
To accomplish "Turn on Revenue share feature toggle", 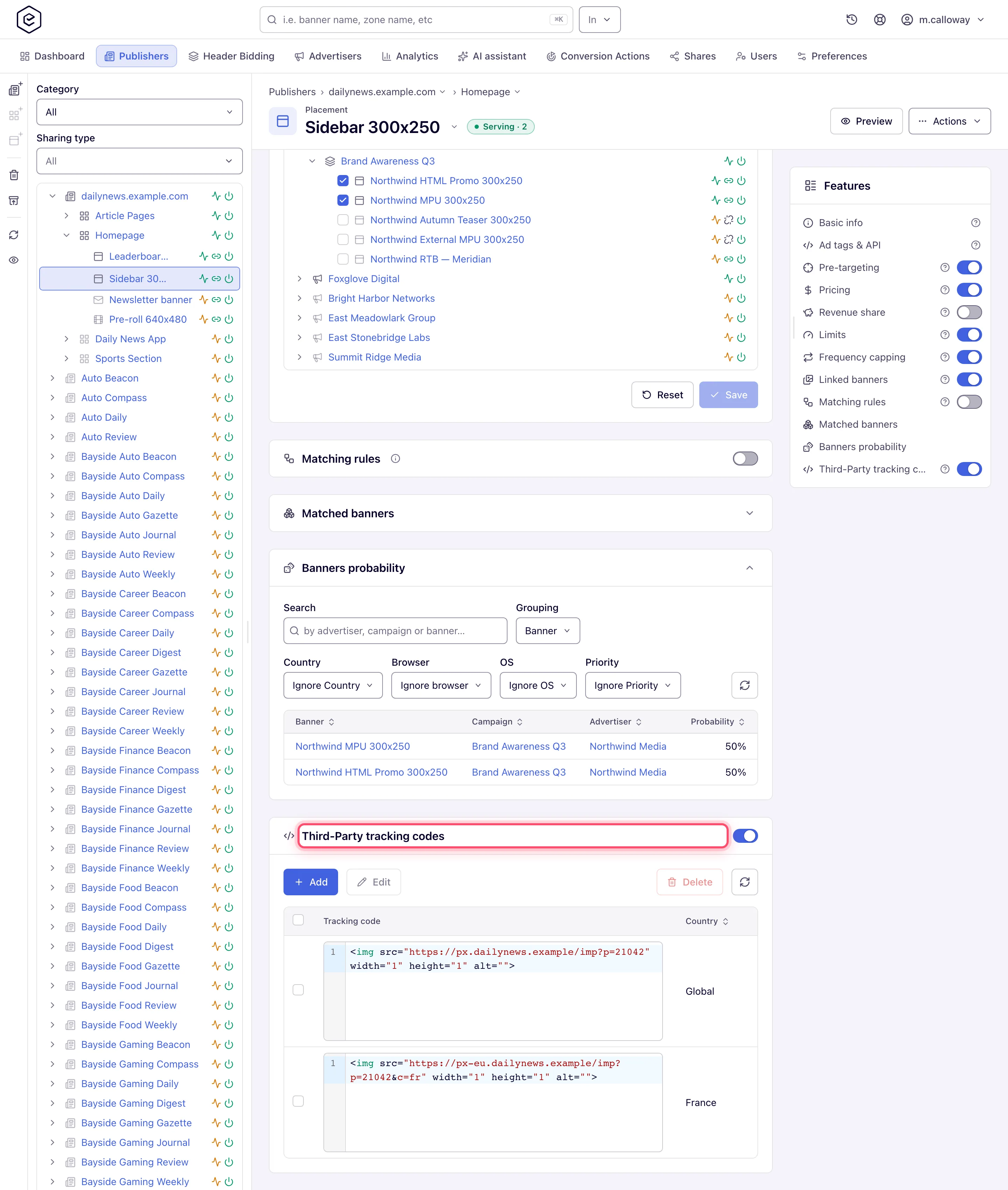I will pos(969,313).
